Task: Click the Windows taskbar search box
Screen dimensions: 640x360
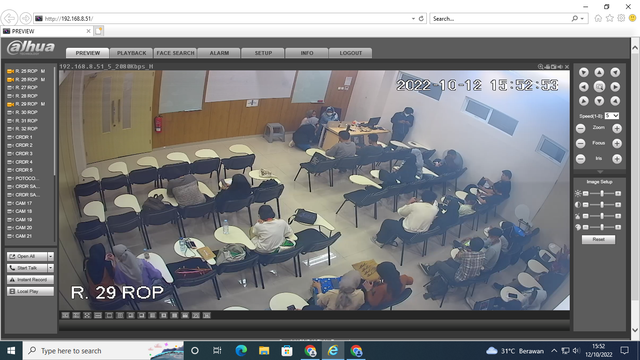Action: point(104,351)
